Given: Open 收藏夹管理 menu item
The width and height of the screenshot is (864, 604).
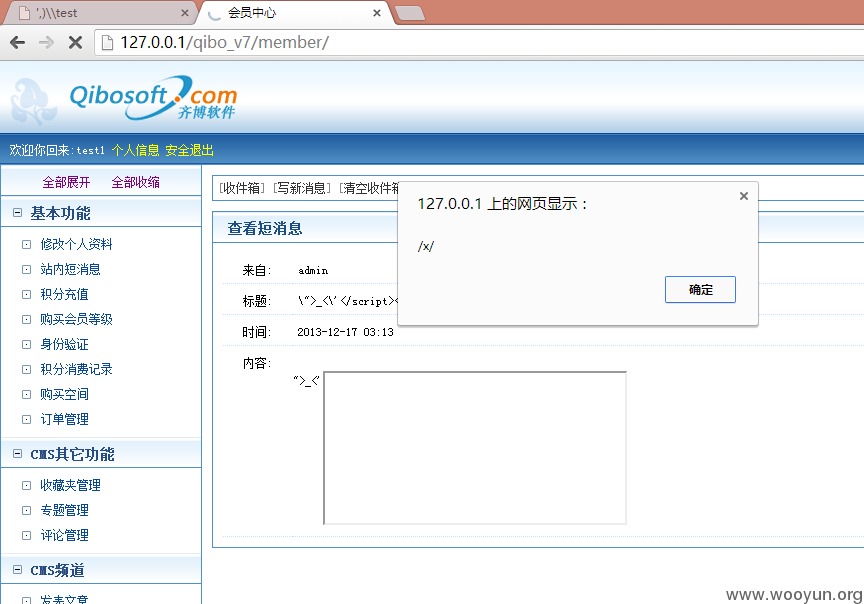Looking at the screenshot, I should pyautogui.click(x=70, y=486).
